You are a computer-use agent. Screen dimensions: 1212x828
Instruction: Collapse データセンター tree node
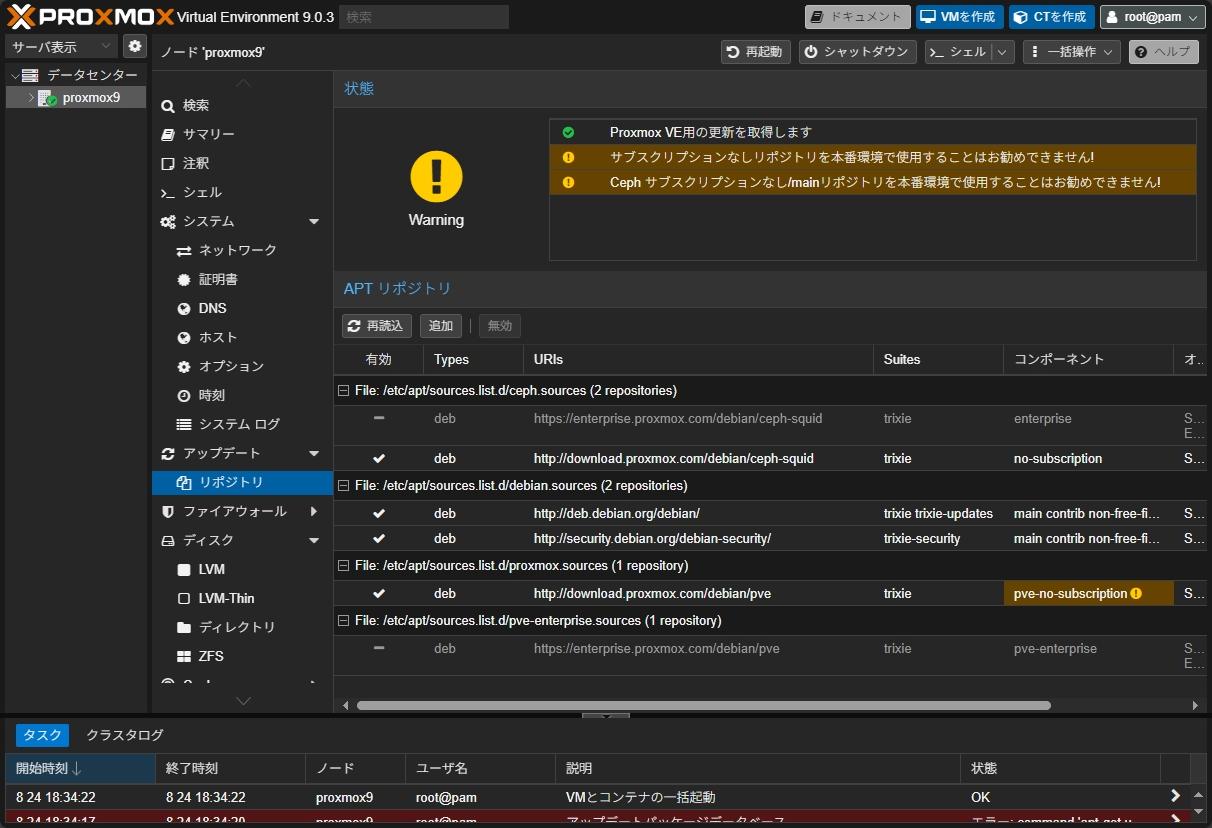[x=15, y=75]
